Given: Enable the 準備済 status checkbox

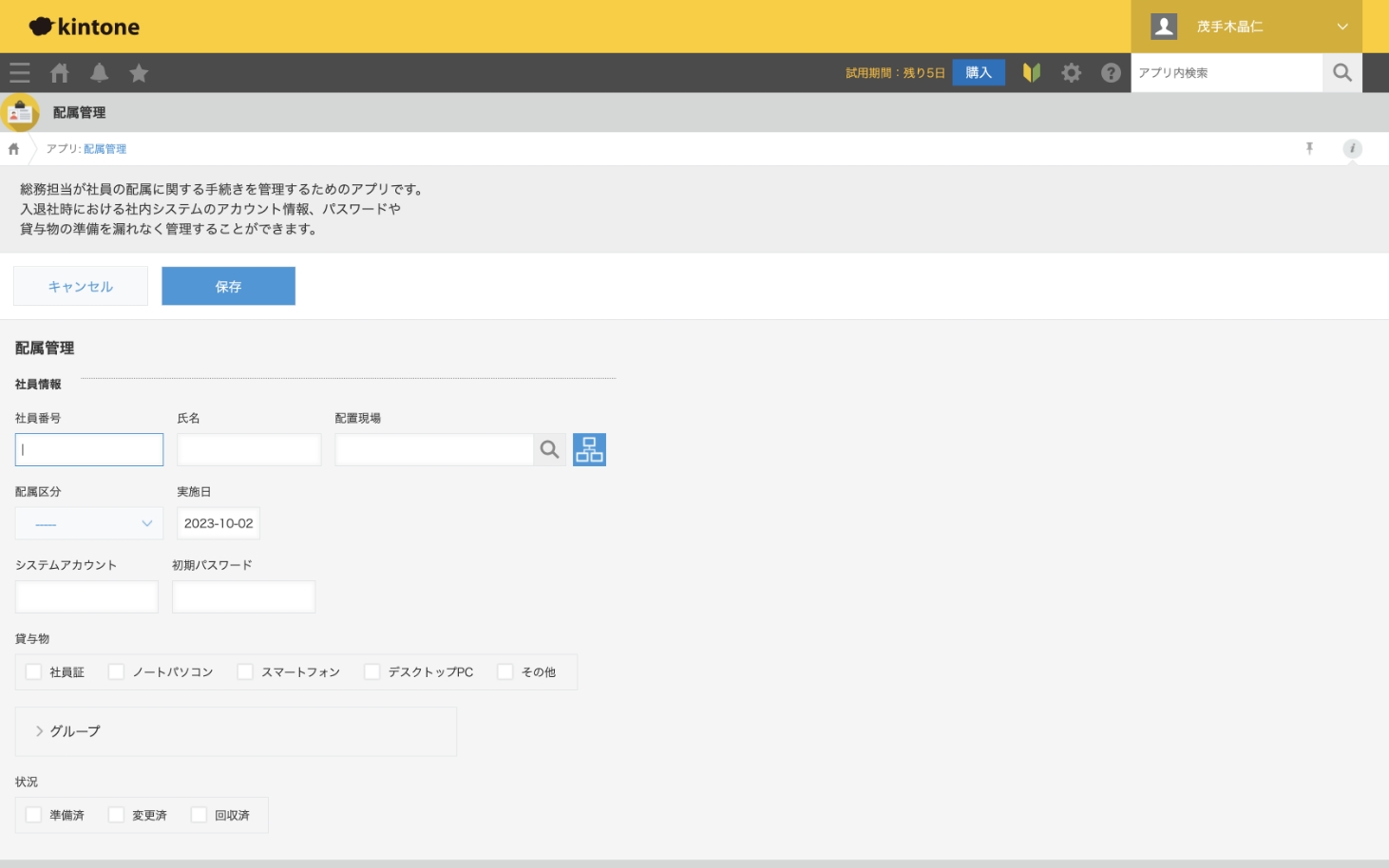Looking at the screenshot, I should (34, 815).
